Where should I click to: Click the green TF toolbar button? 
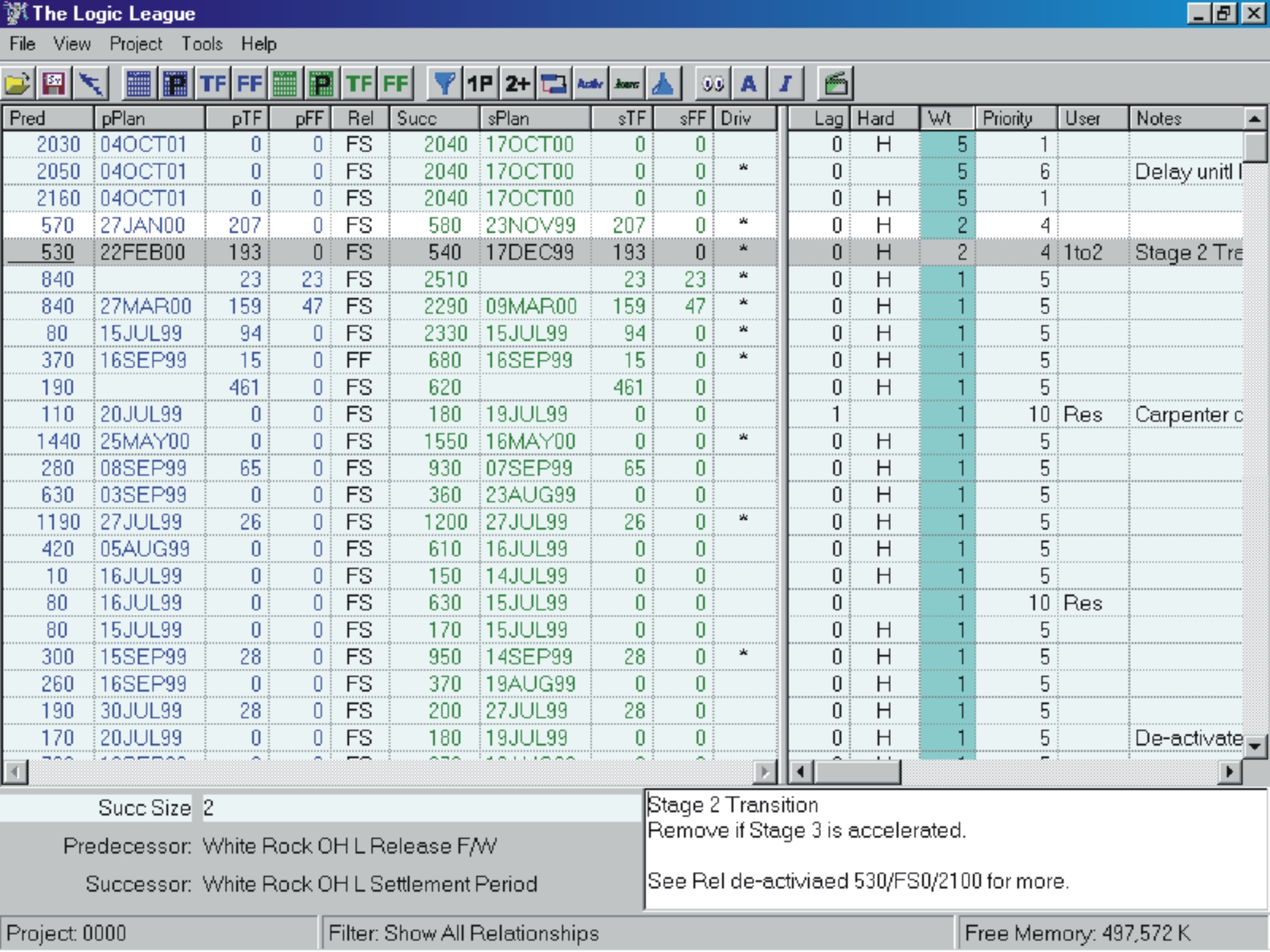pos(359,83)
